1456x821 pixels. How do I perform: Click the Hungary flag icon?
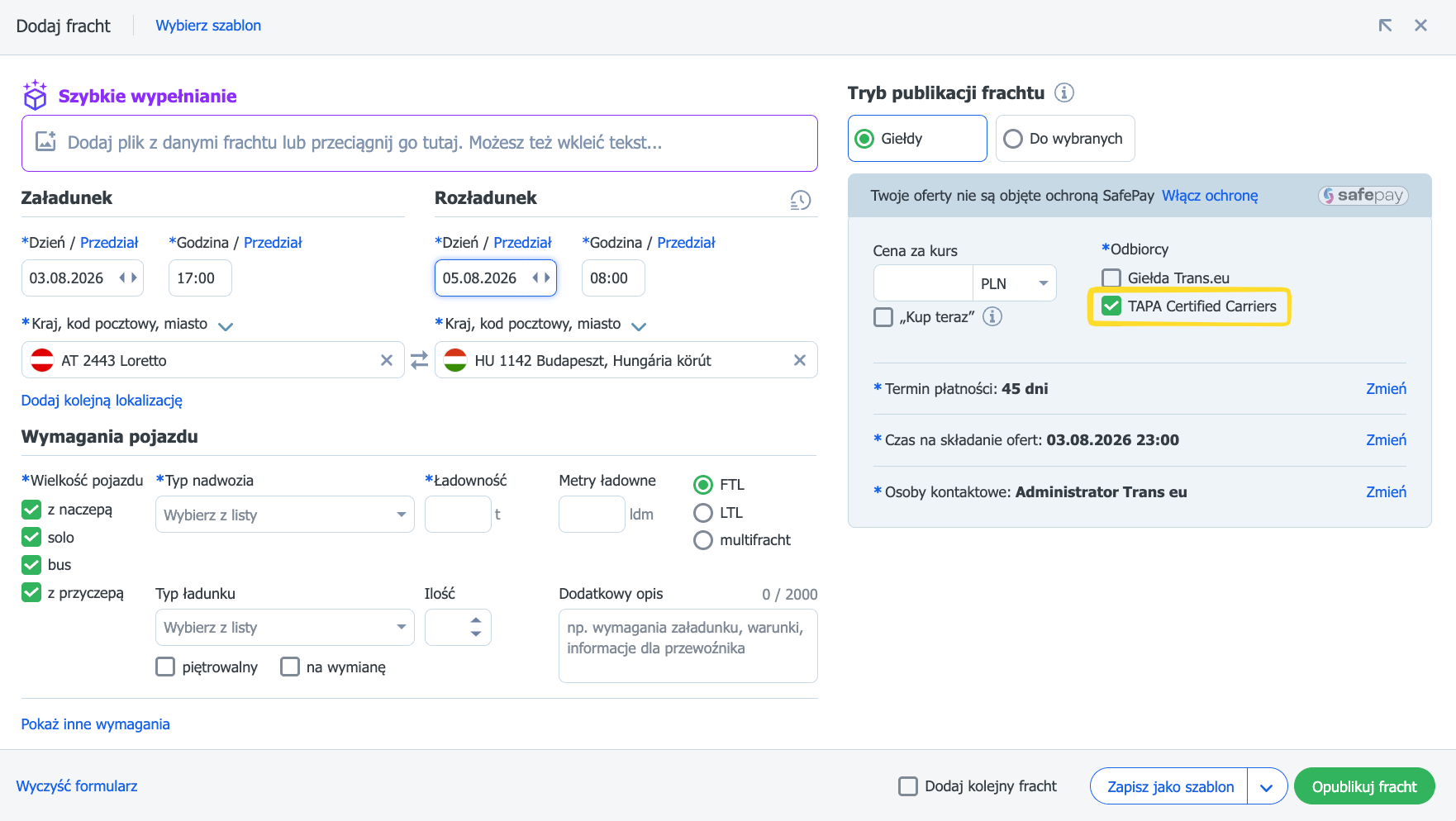click(455, 360)
